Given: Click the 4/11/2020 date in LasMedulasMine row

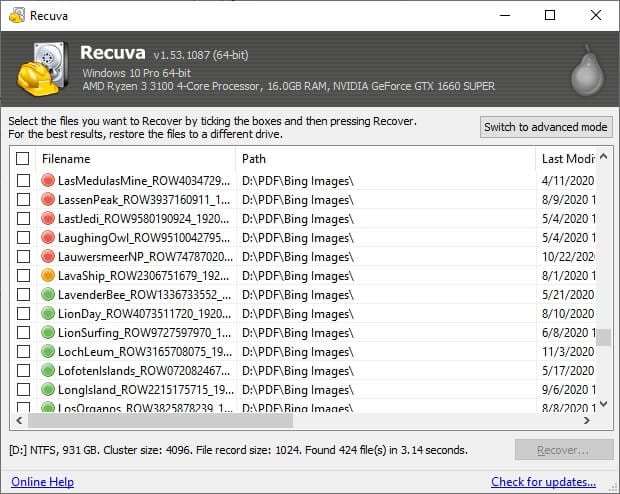Looking at the screenshot, I should pos(568,181).
